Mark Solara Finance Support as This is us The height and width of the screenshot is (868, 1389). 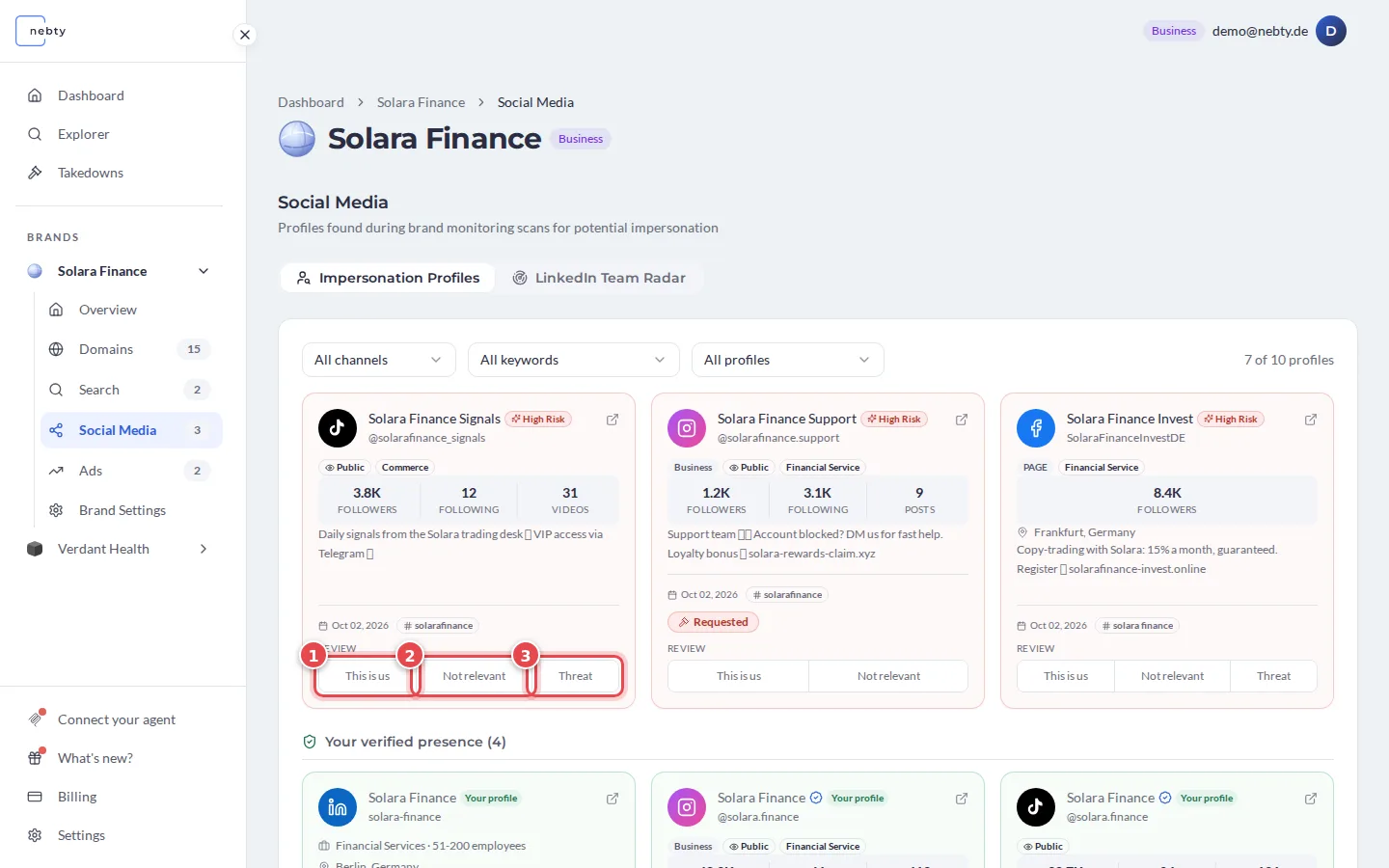(739, 676)
